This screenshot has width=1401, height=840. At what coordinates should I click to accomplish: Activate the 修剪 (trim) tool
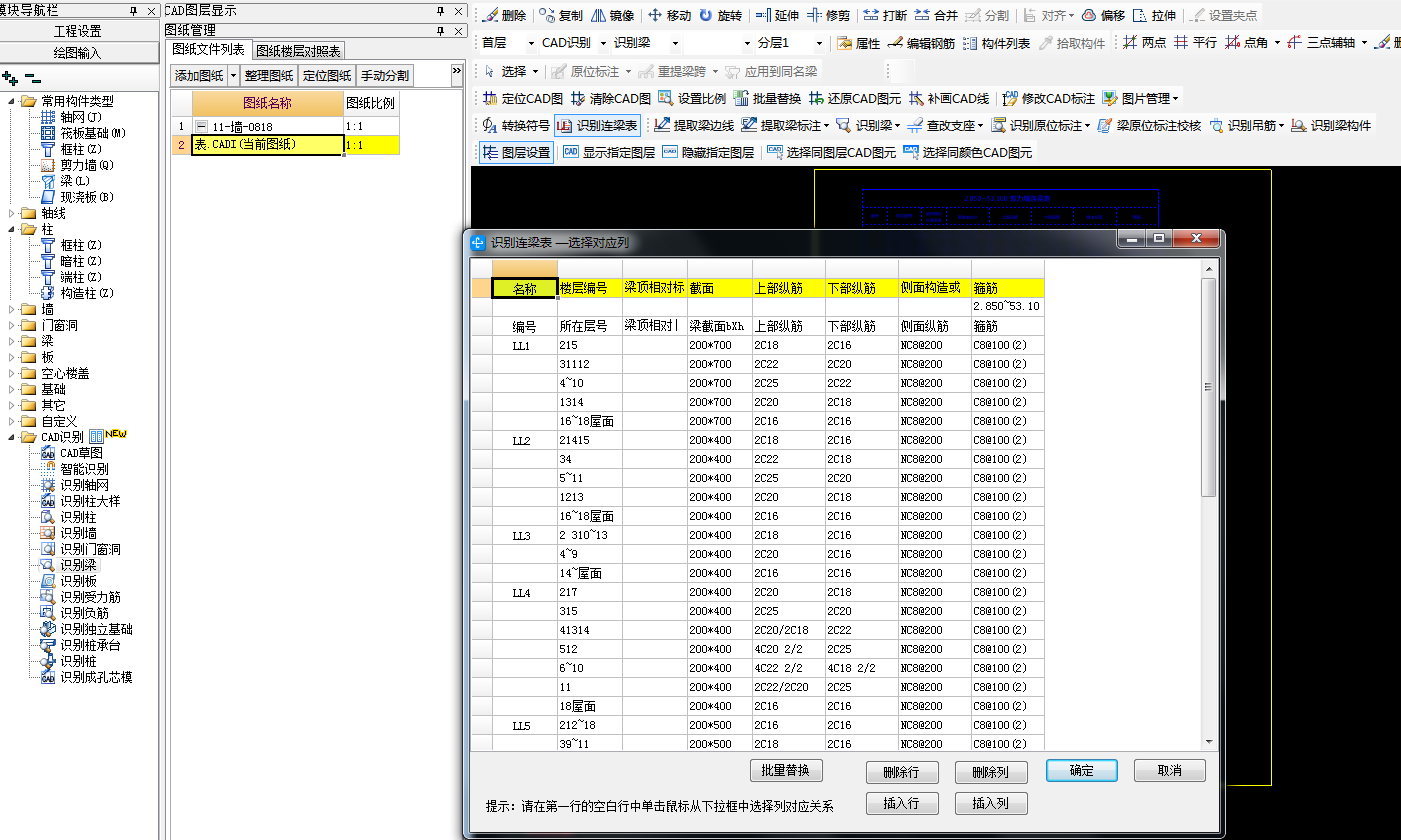(829, 16)
